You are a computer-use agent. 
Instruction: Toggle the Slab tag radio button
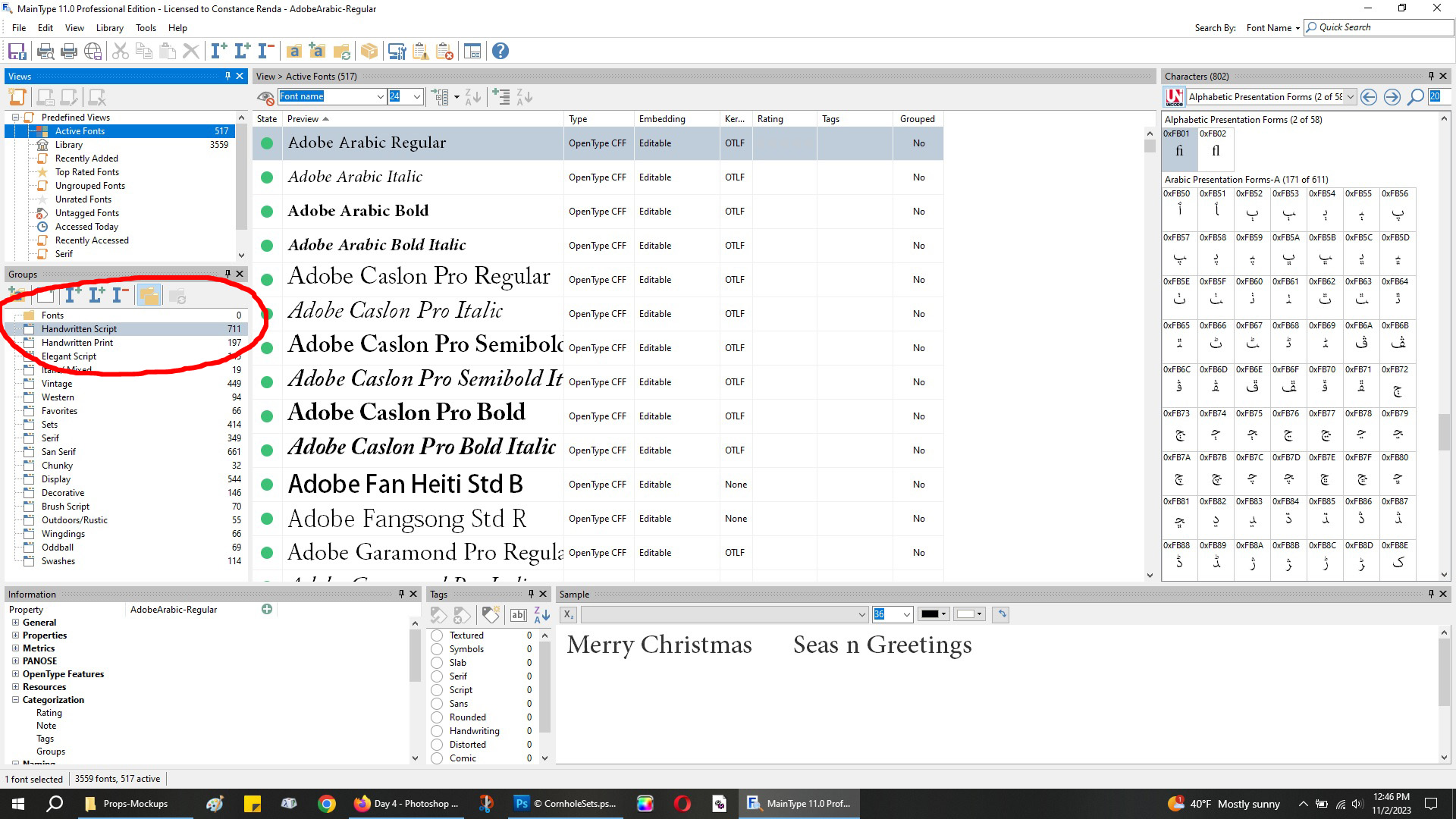coord(438,664)
